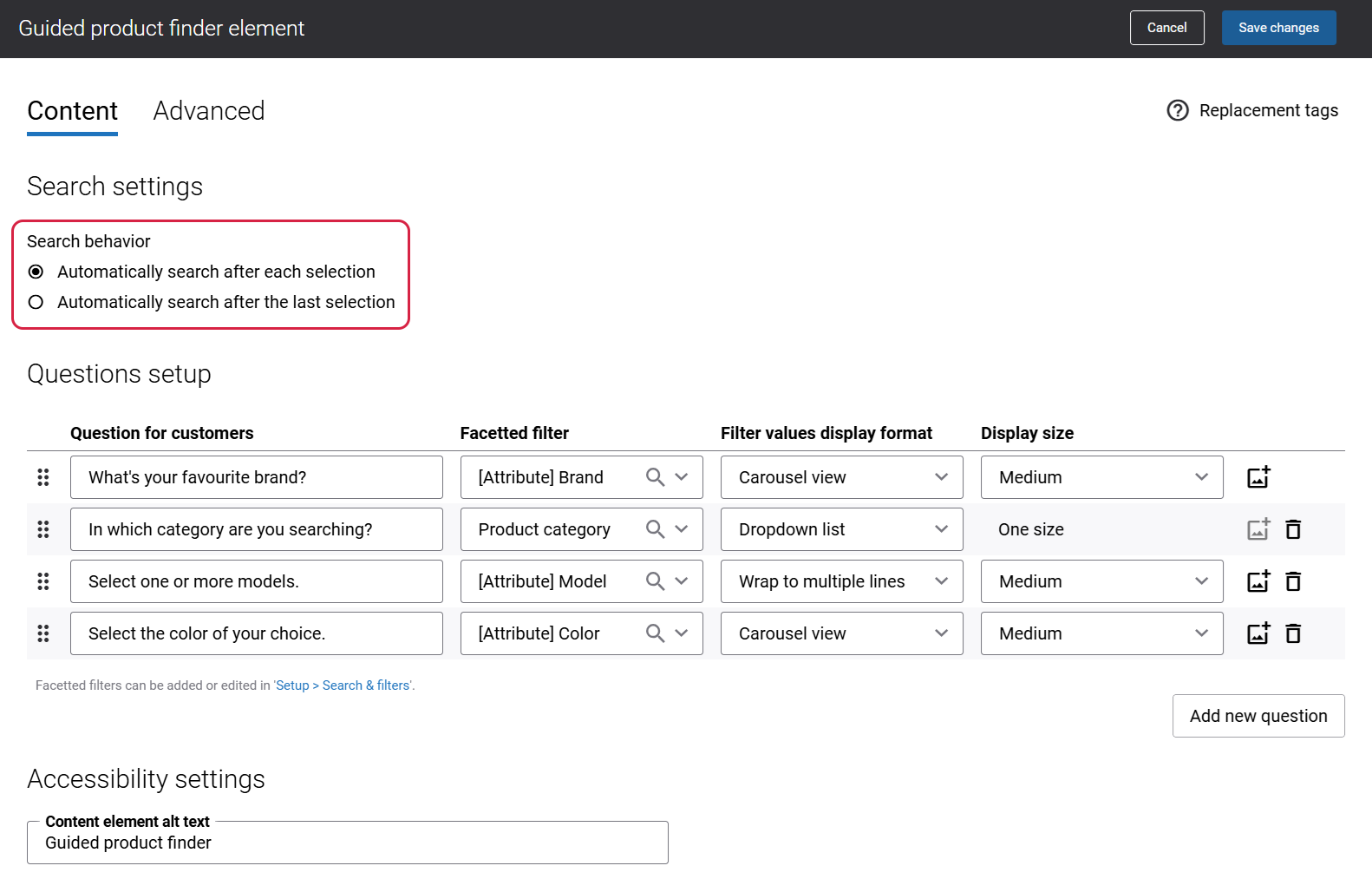This screenshot has height=892, width=1372.
Task: Delete the color question row
Action: pyautogui.click(x=1293, y=633)
